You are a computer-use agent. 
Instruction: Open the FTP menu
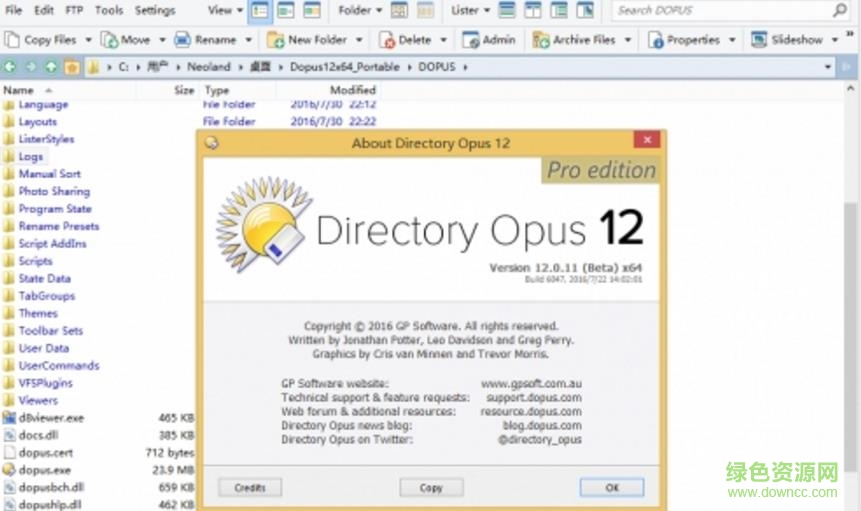(75, 11)
